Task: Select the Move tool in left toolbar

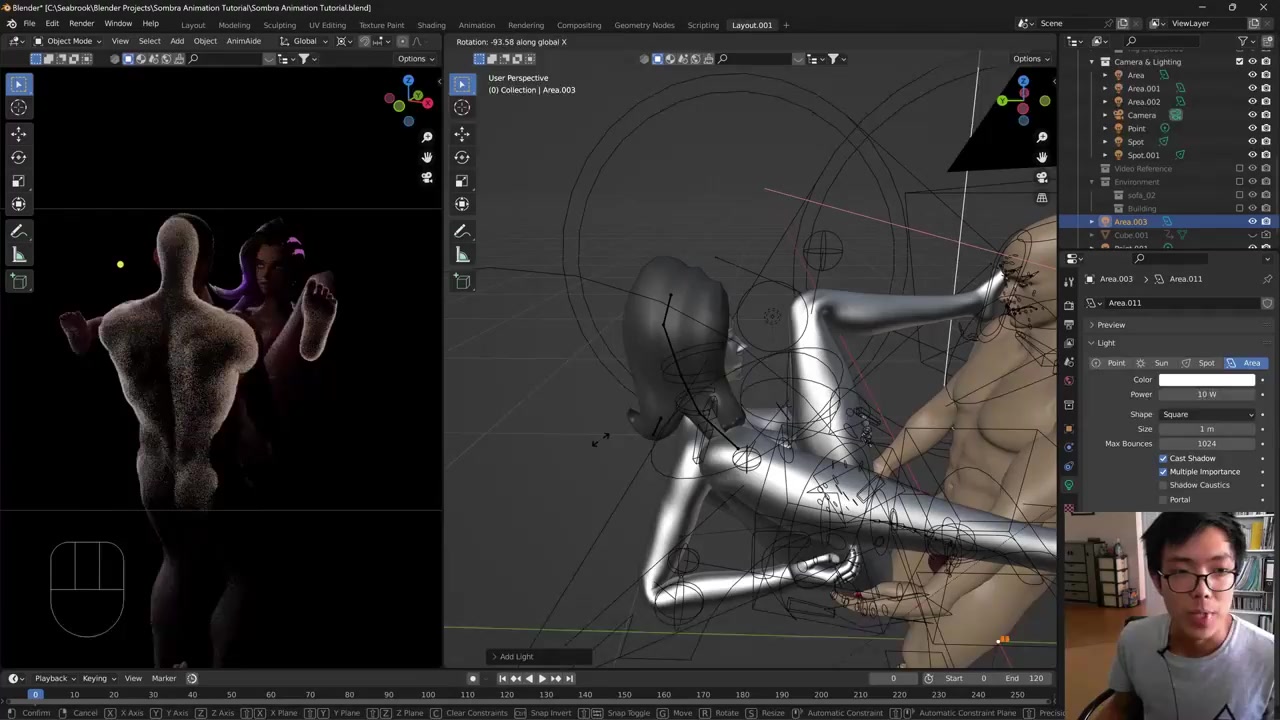Action: click(x=18, y=133)
